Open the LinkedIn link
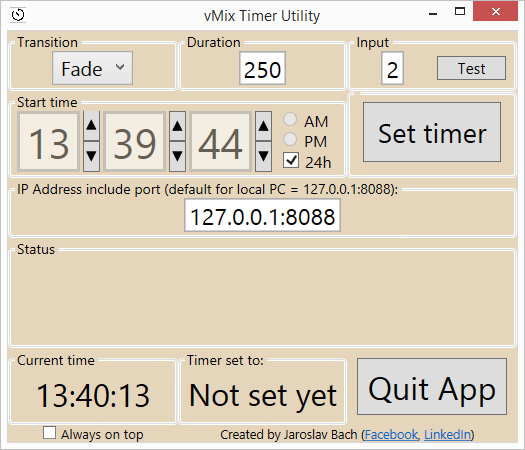 [x=447, y=435]
